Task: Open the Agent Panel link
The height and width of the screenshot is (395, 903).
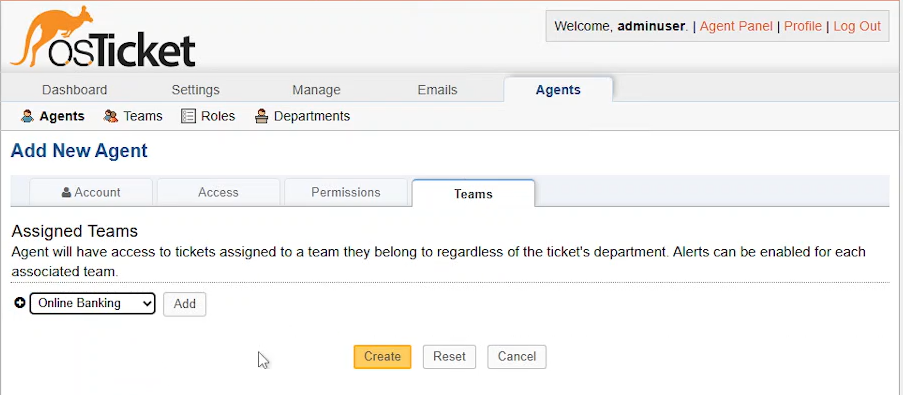Action: click(736, 26)
